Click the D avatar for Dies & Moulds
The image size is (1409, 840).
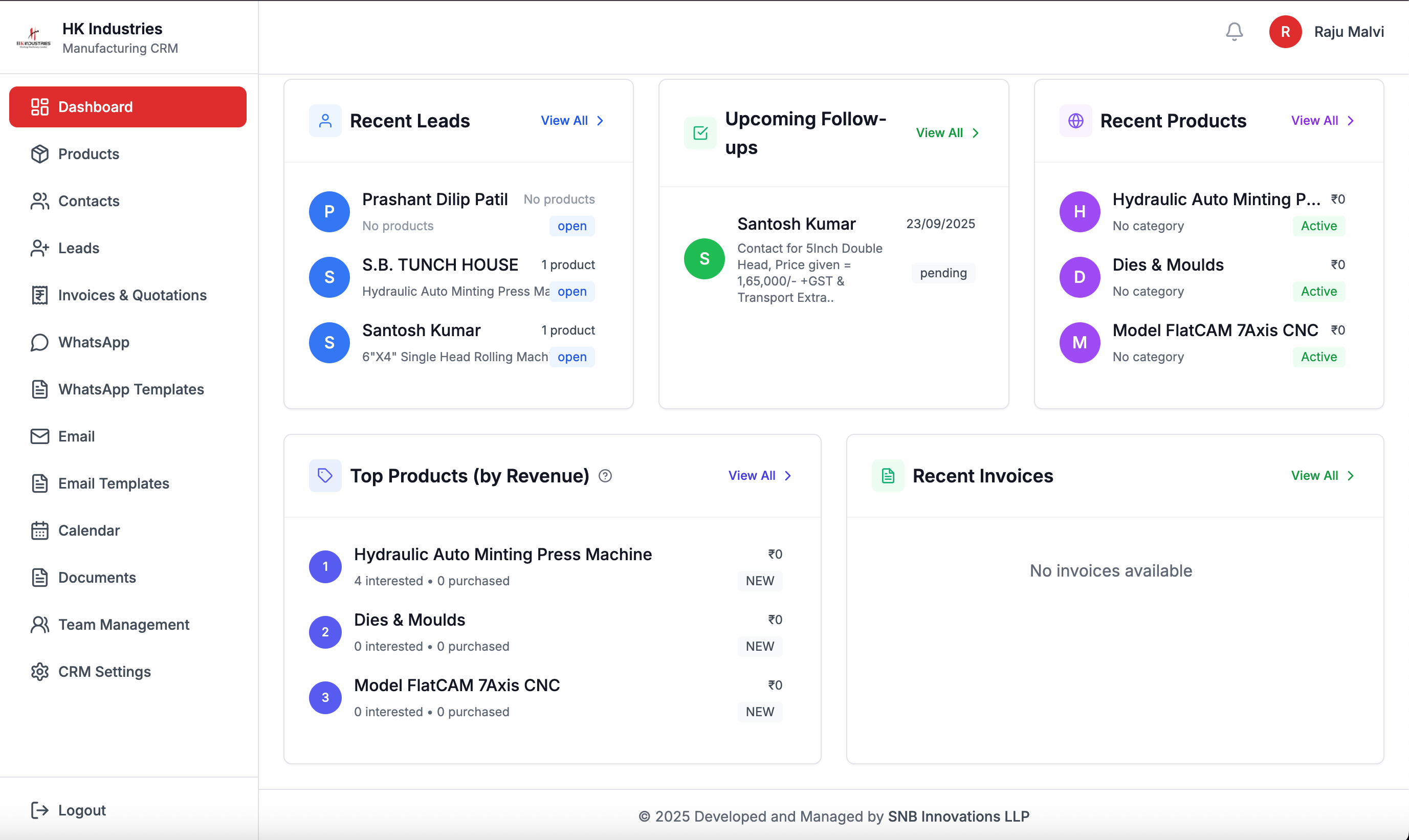(1080, 277)
